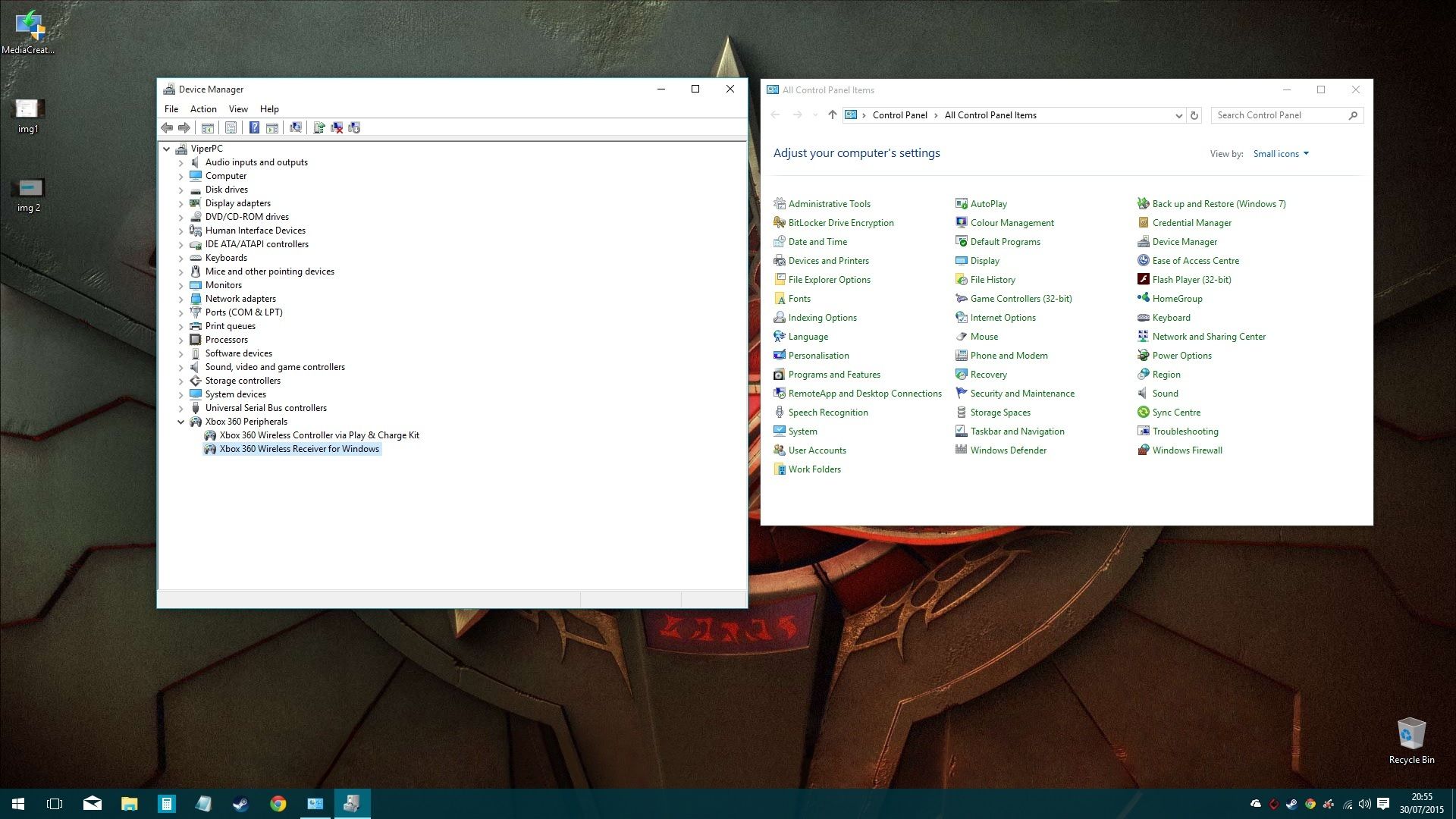Screen dimensions: 1456x819
Task: Open BitLocker Drive Encryption
Action: tap(833, 223)
